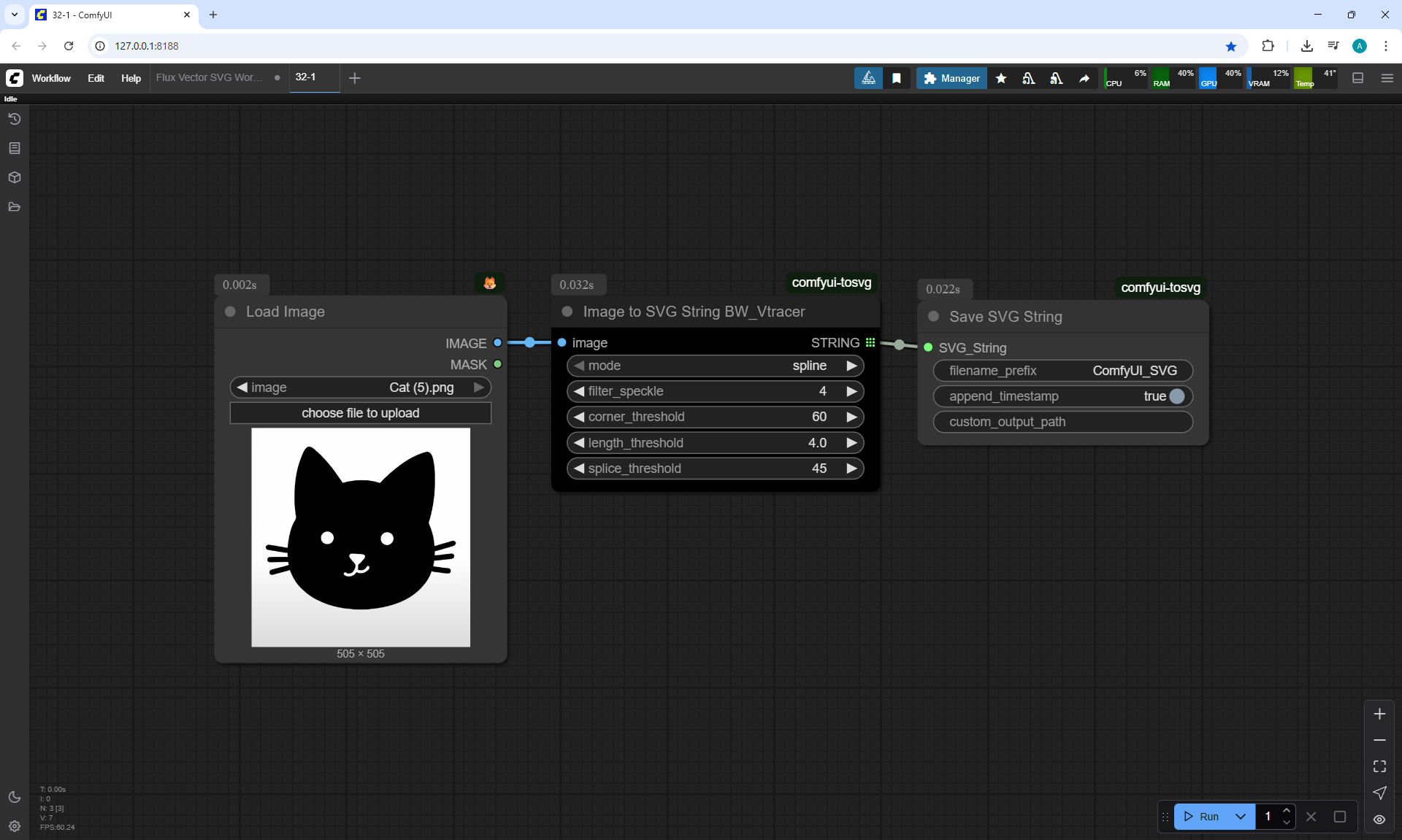Click right arrow on mode spline selector
Screen dimensions: 1402x840
click(851, 366)
